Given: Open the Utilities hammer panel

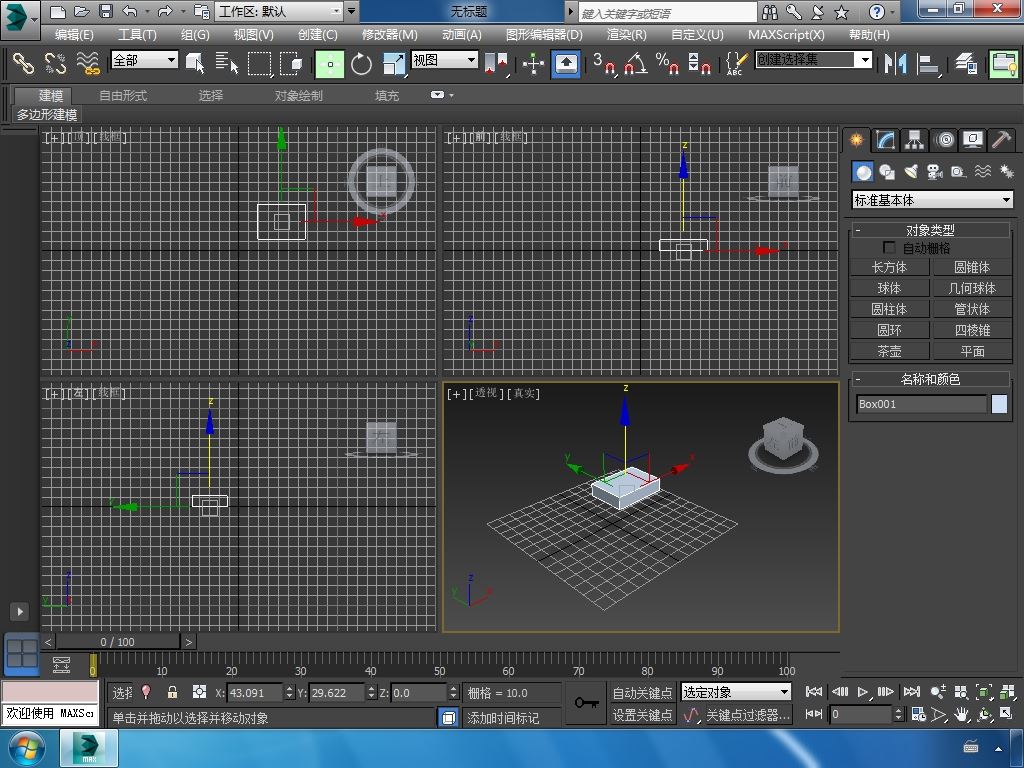Looking at the screenshot, I should (x=1001, y=140).
